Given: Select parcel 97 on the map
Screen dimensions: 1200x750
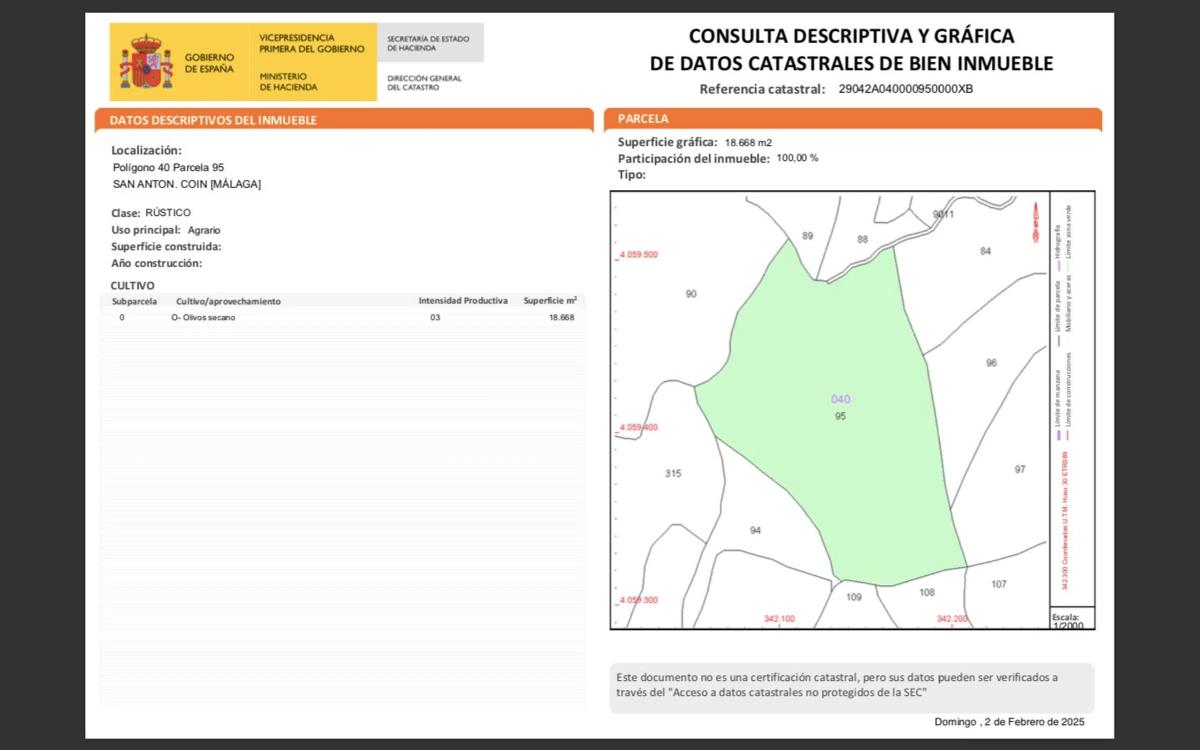Looking at the screenshot, I should point(1019,469).
